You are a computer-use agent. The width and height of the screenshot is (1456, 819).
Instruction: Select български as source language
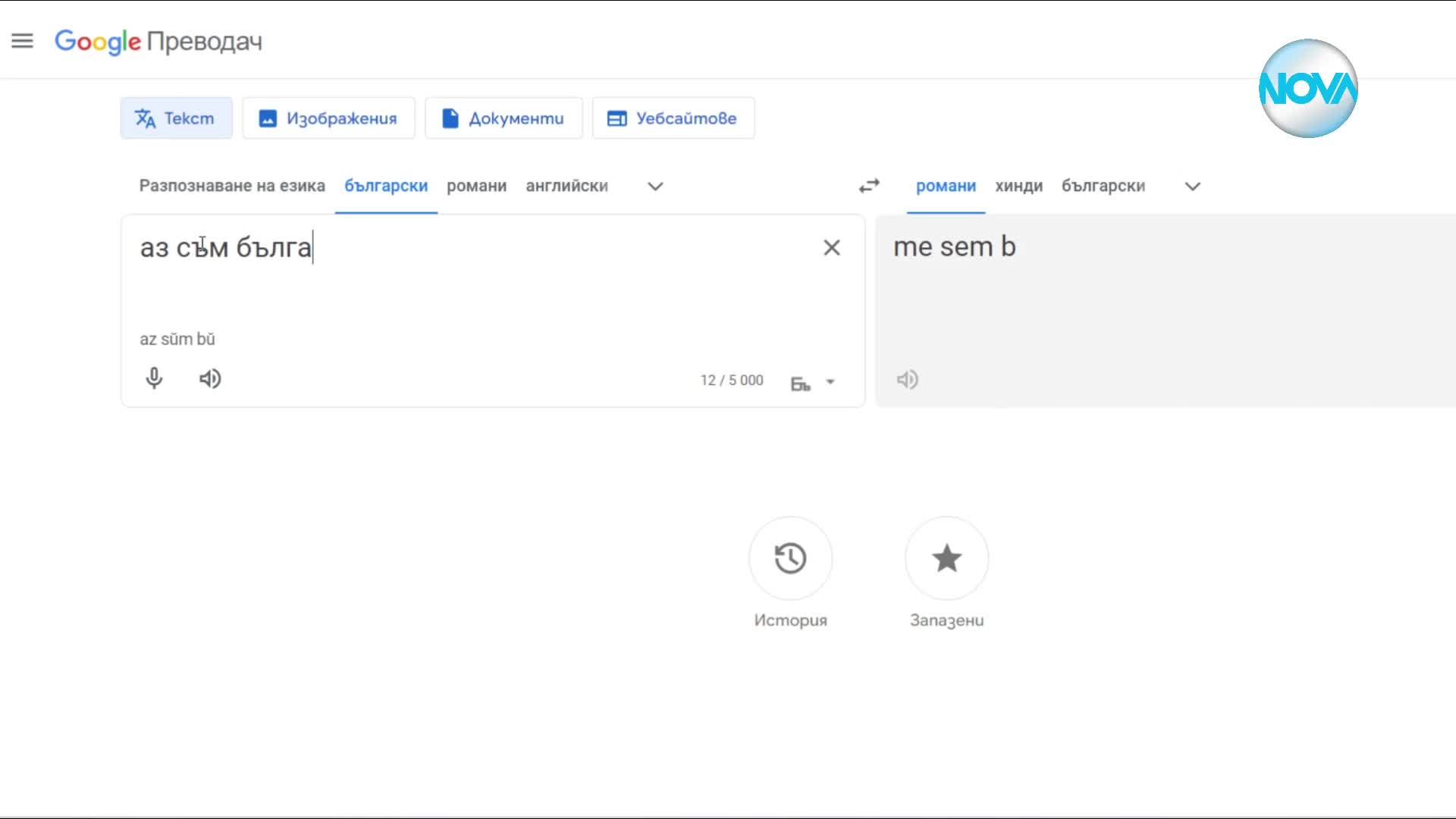click(x=386, y=187)
